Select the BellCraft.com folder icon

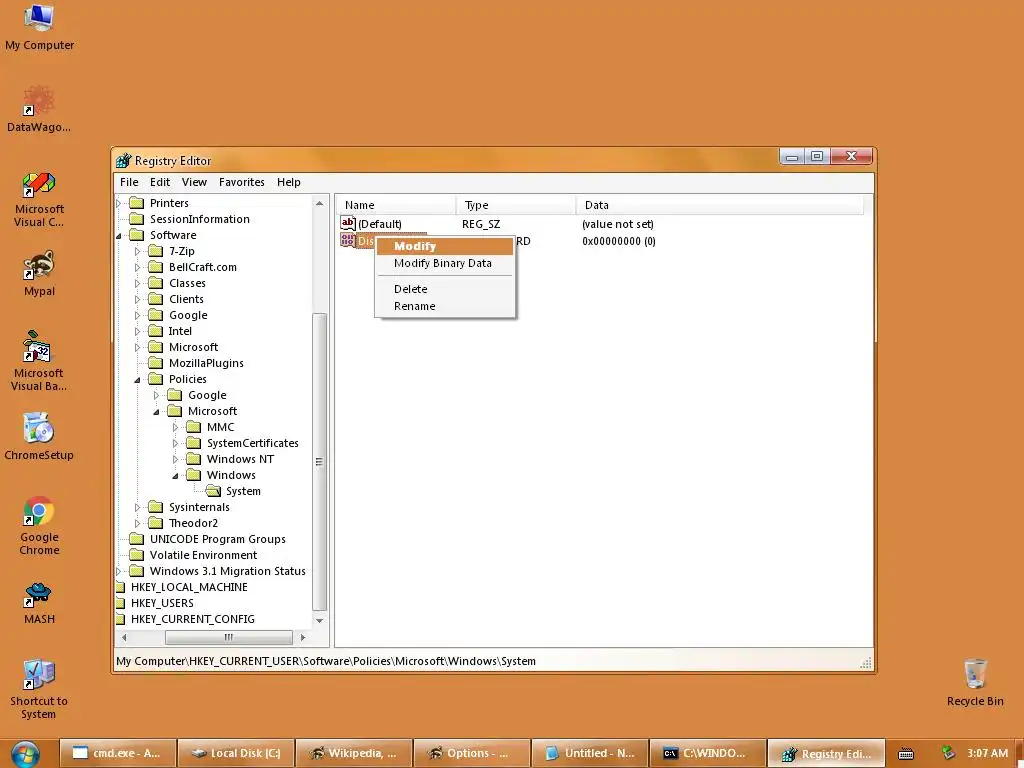pyautogui.click(x=155, y=266)
